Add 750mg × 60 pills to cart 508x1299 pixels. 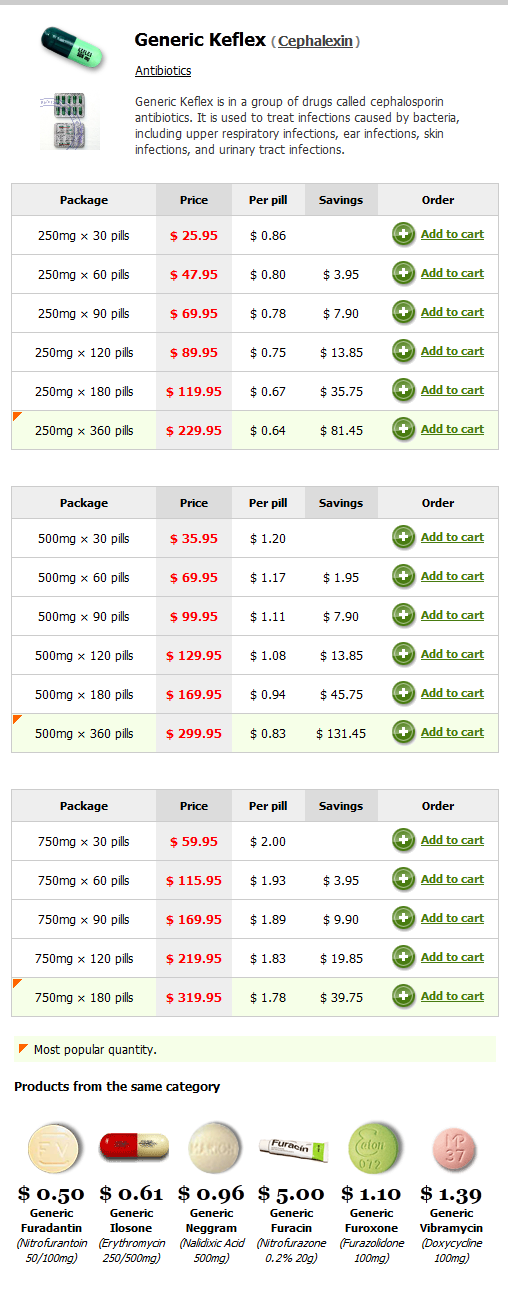(x=452, y=879)
